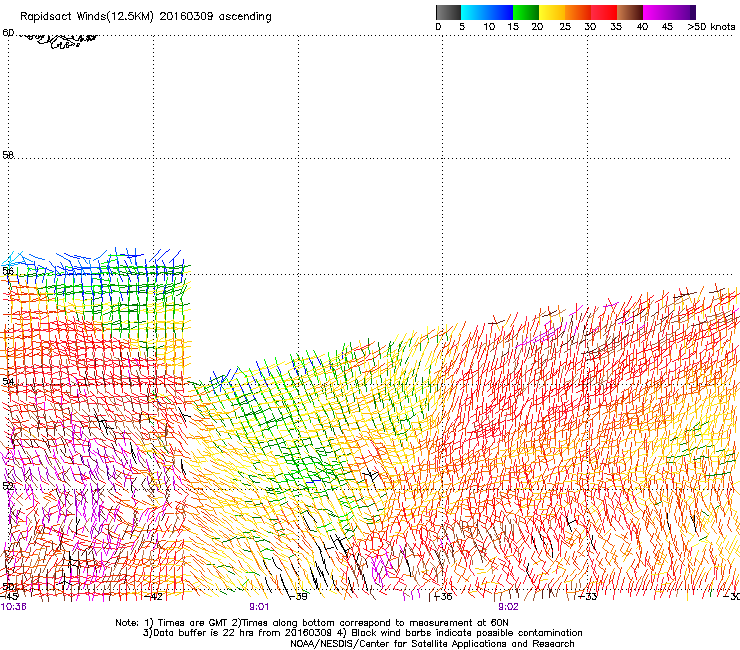The image size is (740, 650).
Task: Click the brown 35-40 knots legend segment
Action: pyautogui.click(x=630, y=12)
